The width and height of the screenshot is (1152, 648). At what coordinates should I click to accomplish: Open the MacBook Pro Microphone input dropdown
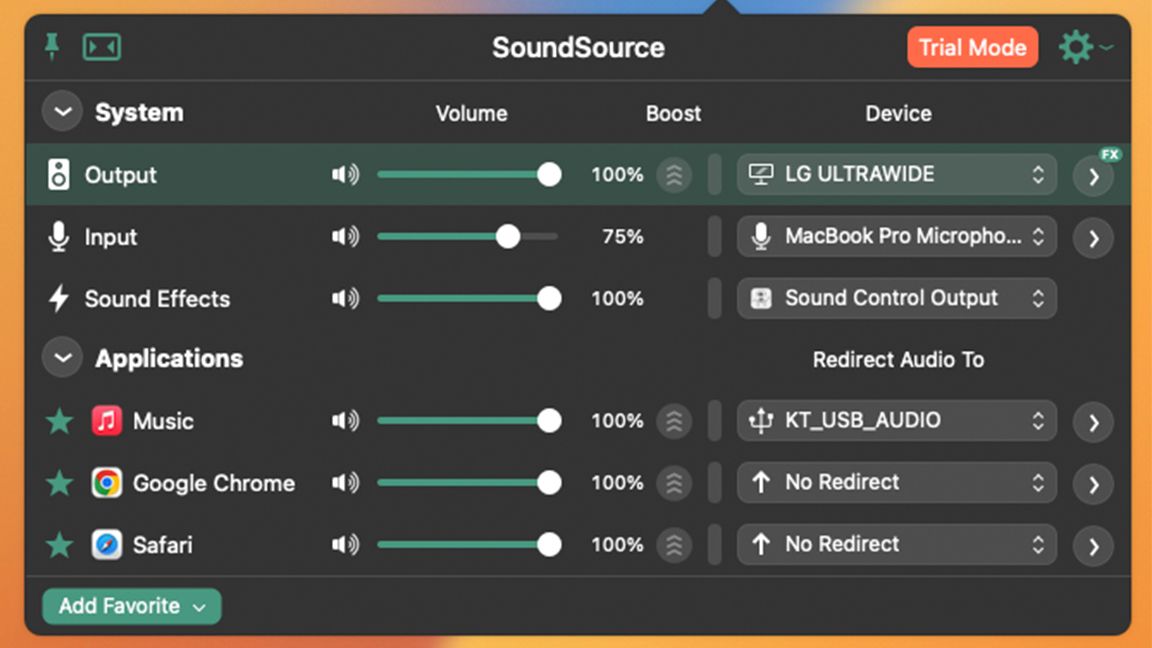(x=896, y=237)
